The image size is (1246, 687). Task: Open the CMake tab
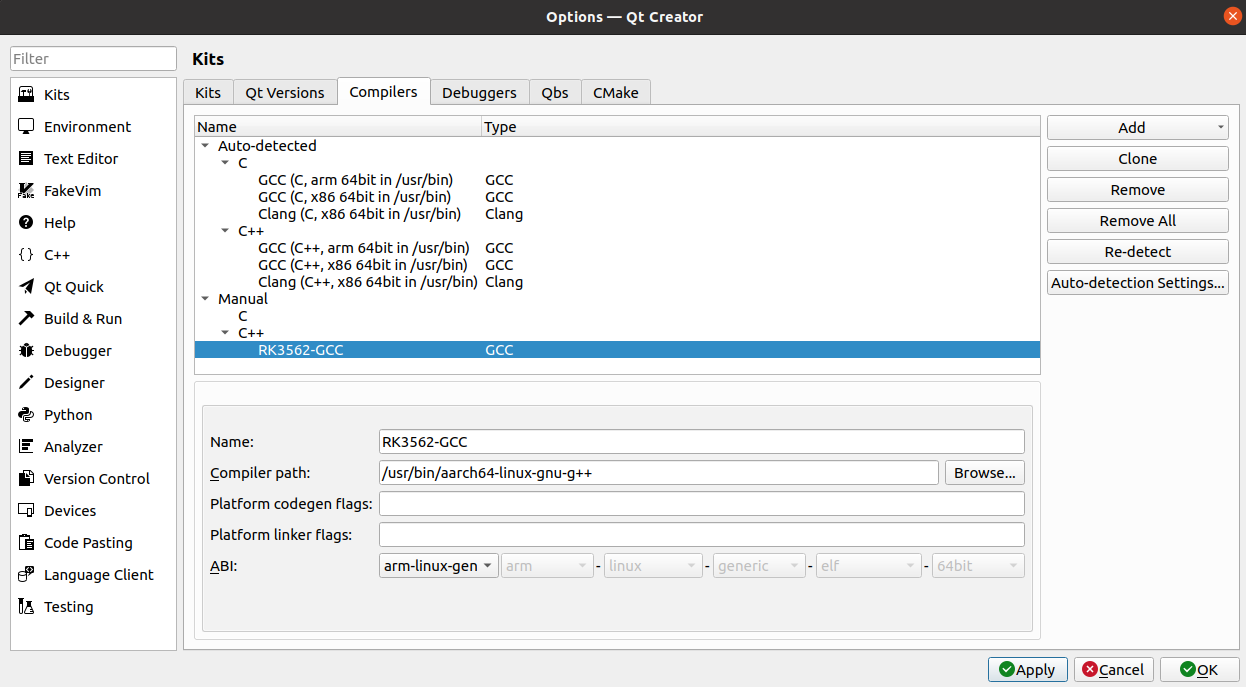(x=616, y=92)
